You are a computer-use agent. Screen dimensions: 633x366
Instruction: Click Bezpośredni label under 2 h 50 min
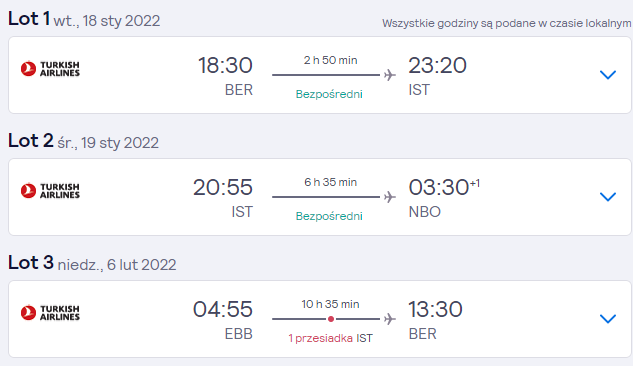329,94
